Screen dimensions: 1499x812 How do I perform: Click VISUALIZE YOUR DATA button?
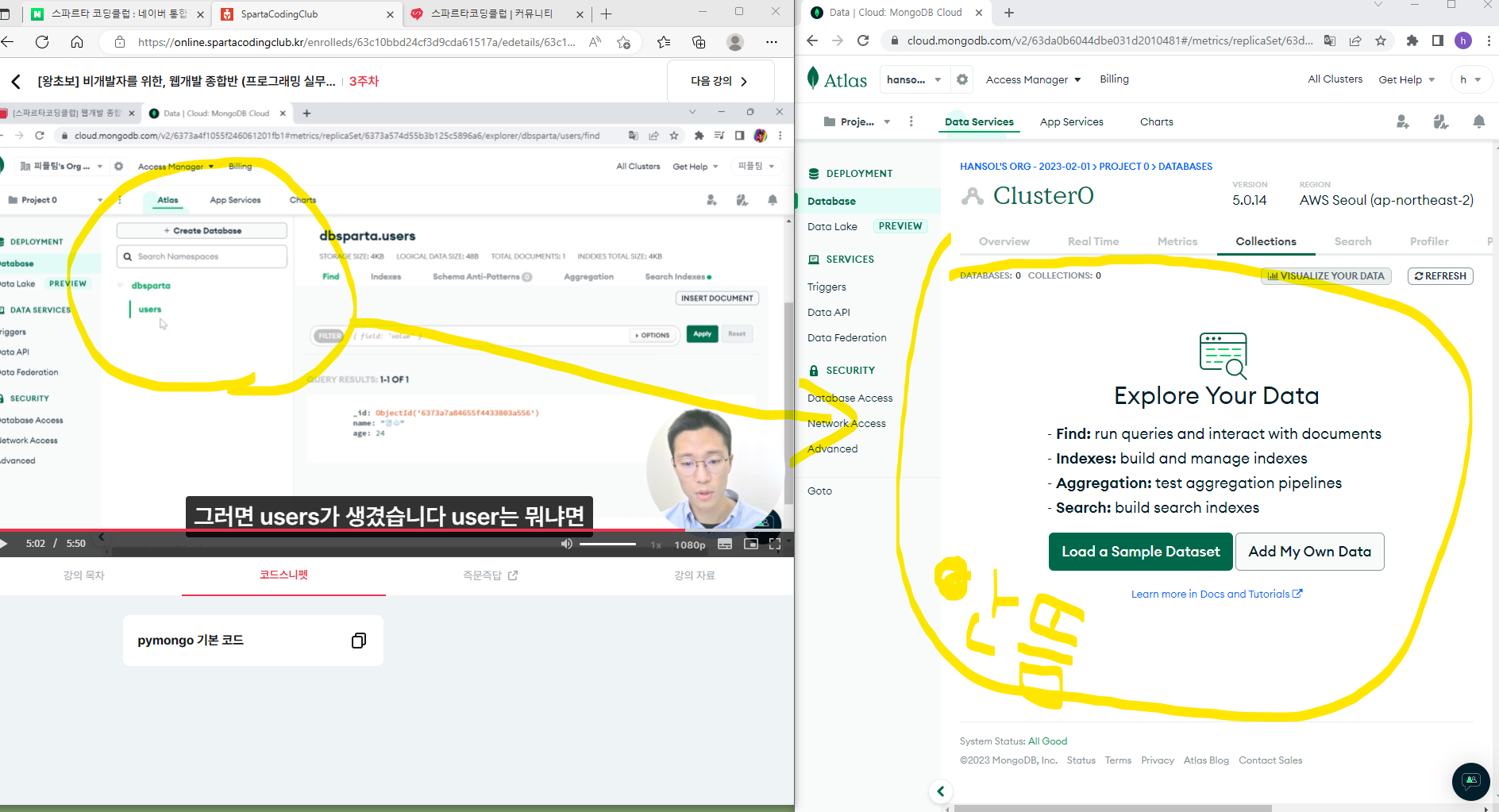(x=1326, y=275)
